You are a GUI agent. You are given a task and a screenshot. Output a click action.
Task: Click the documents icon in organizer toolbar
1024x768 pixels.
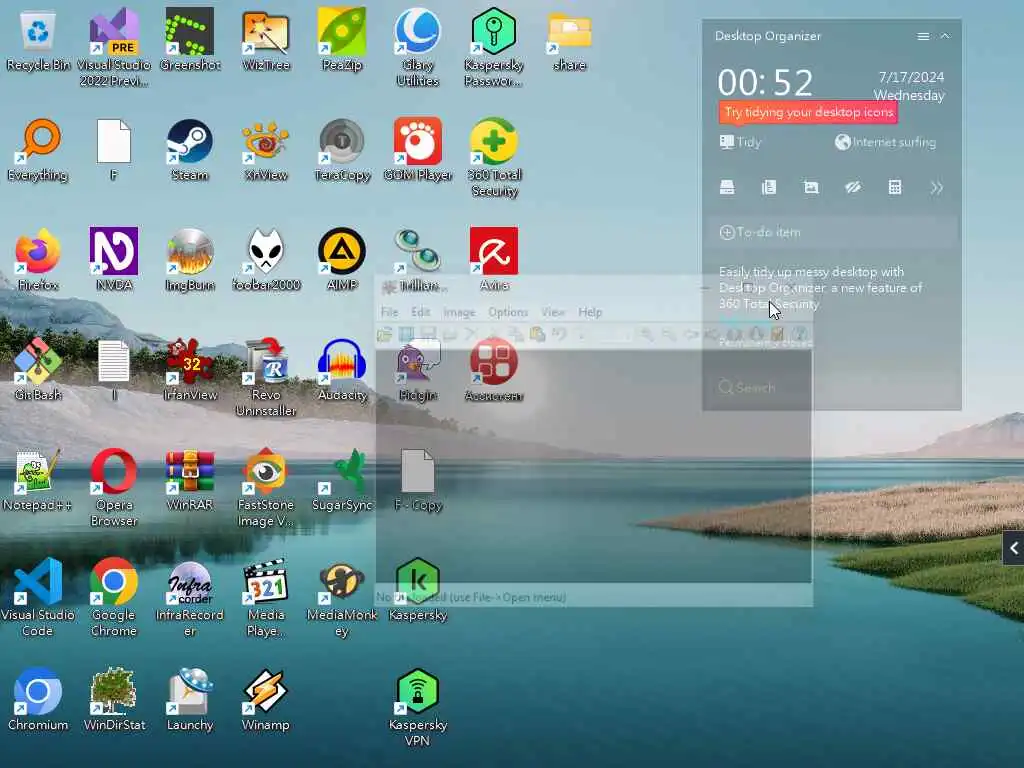(769, 188)
